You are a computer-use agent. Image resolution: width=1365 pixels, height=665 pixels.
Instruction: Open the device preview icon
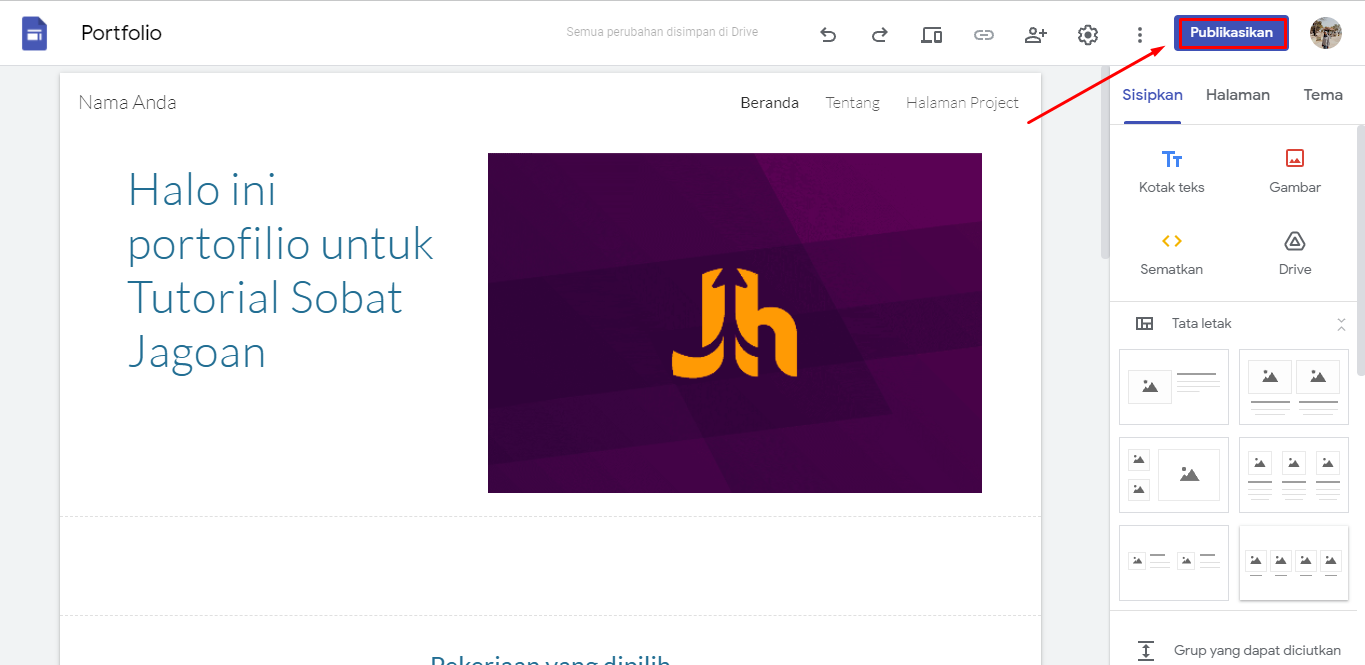[x=932, y=35]
